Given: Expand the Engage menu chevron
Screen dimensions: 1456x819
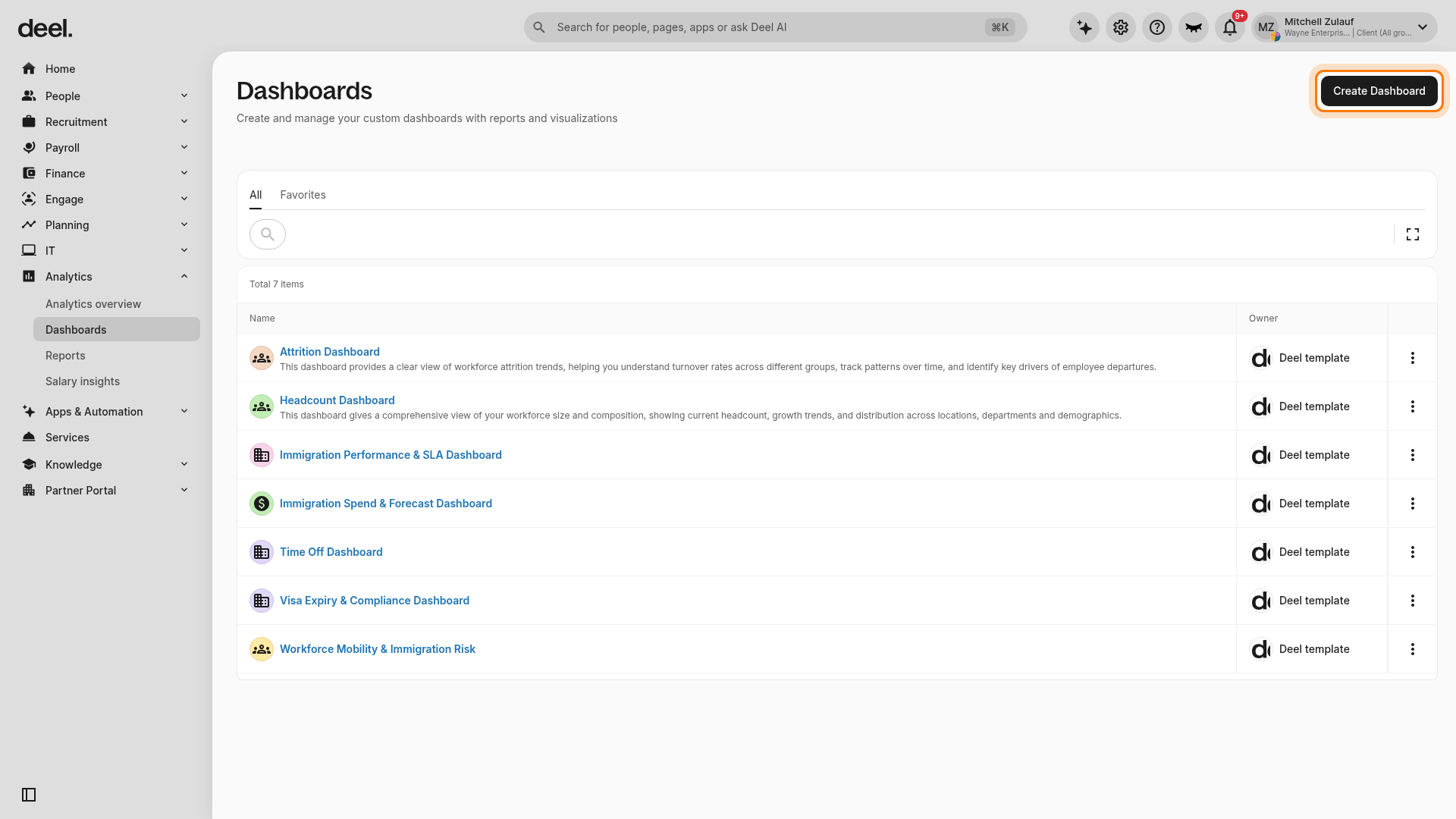Looking at the screenshot, I should pyautogui.click(x=184, y=199).
